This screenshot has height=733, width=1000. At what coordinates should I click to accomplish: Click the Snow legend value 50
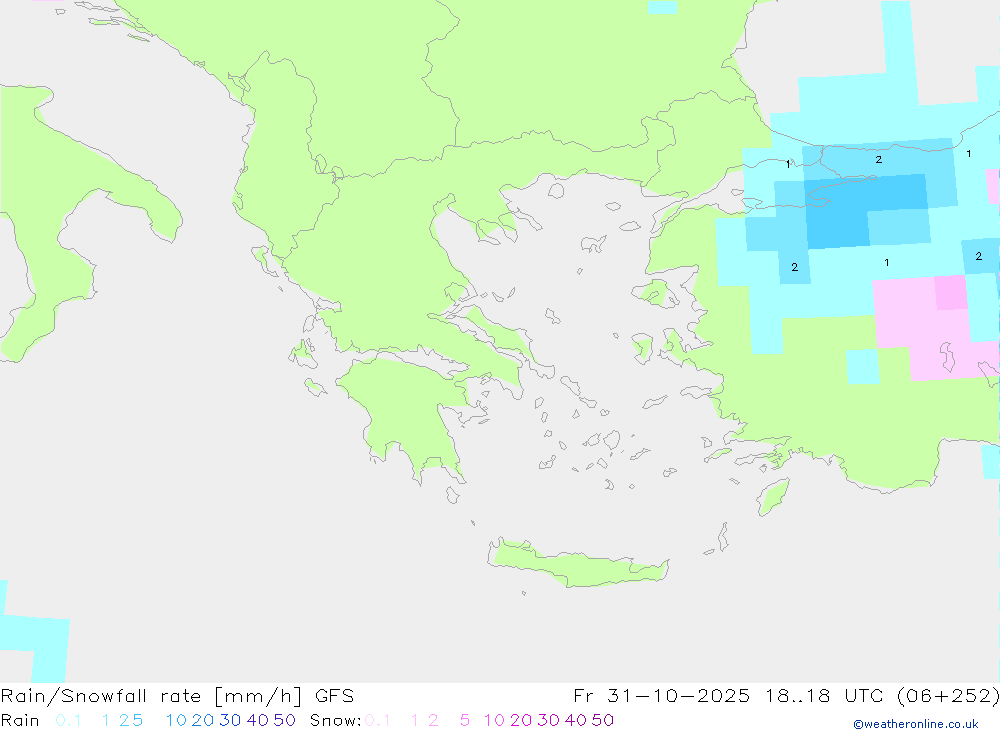tap(603, 720)
